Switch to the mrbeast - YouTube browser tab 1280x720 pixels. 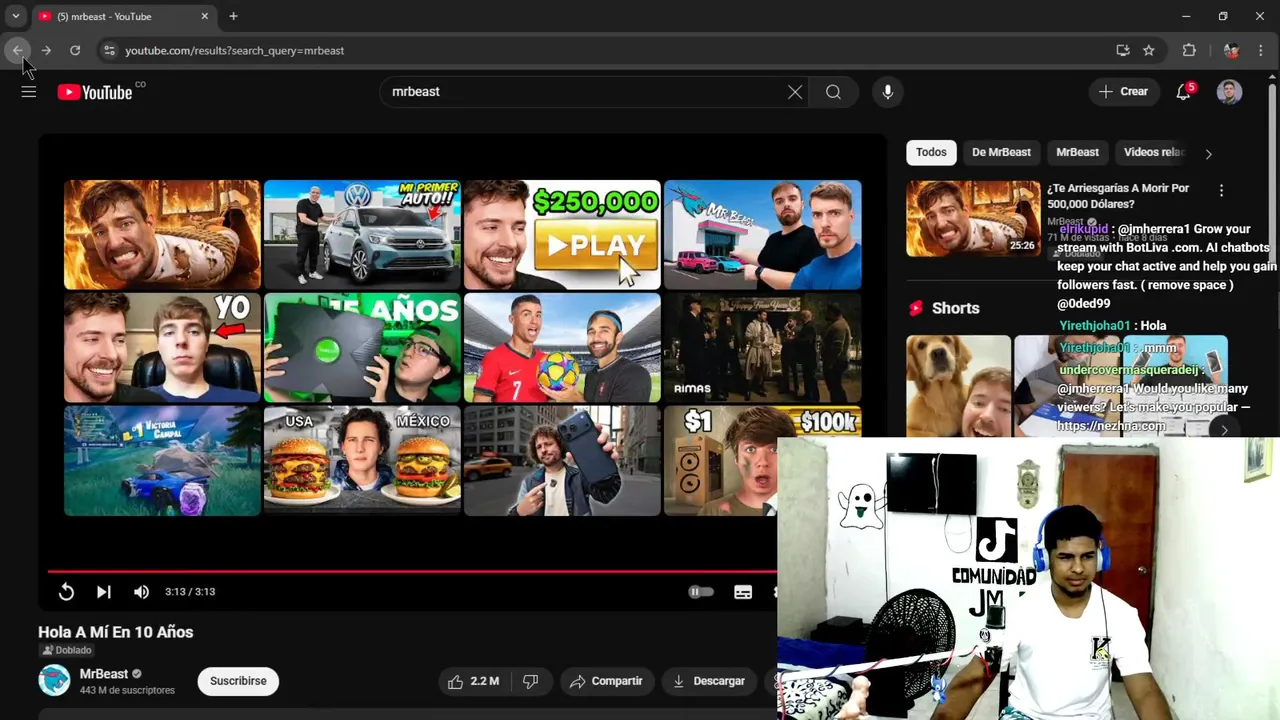pos(122,16)
